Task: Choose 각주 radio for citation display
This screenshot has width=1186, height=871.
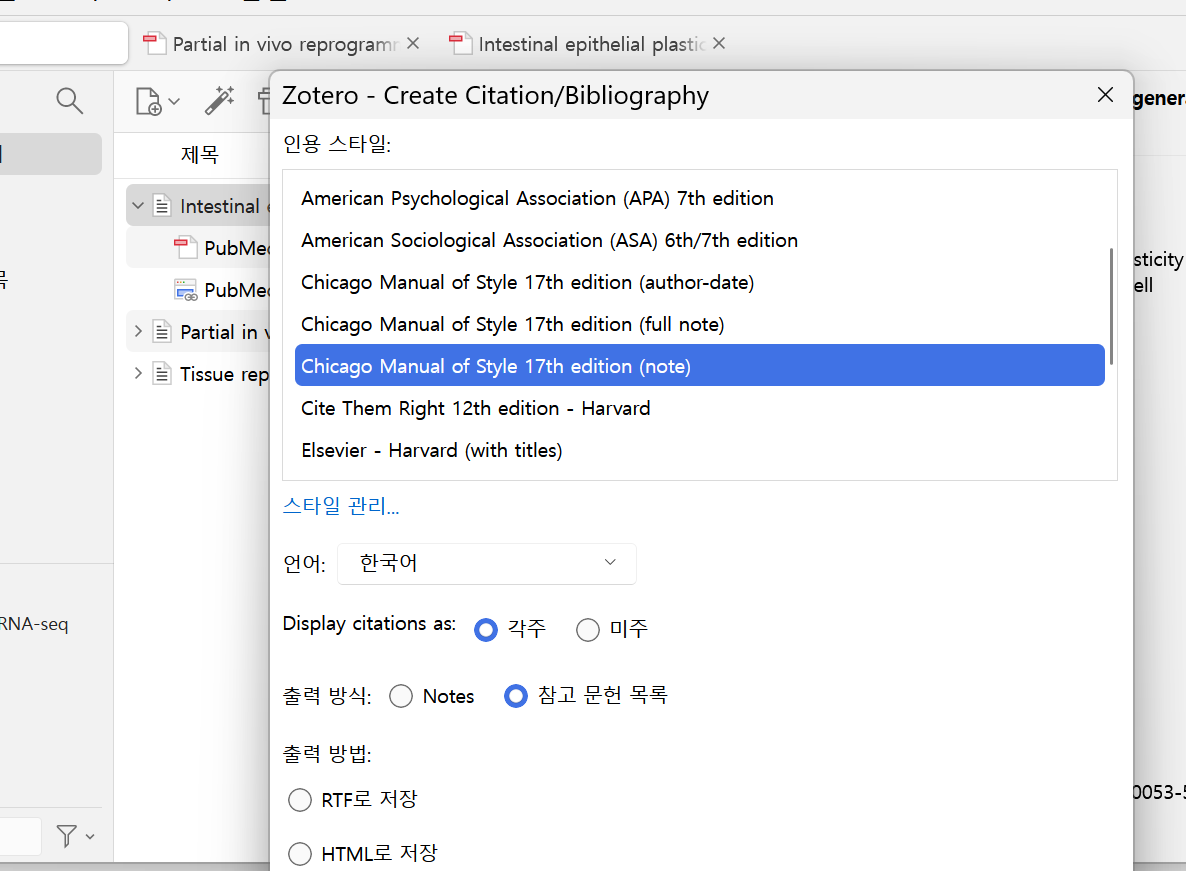Action: pos(486,629)
